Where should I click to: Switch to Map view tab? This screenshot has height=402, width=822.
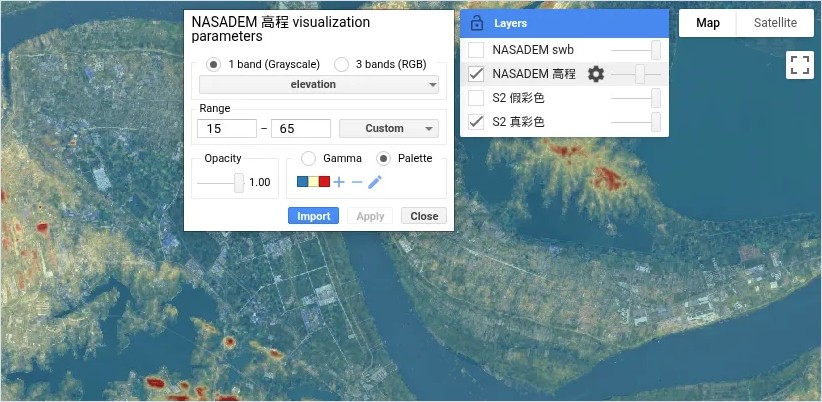pyautogui.click(x=708, y=23)
